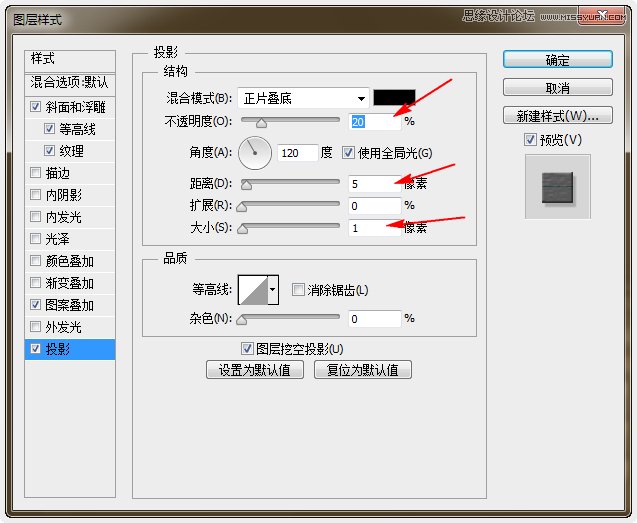
Task: Toggle the 预览 checkbox
Action: tap(530, 140)
